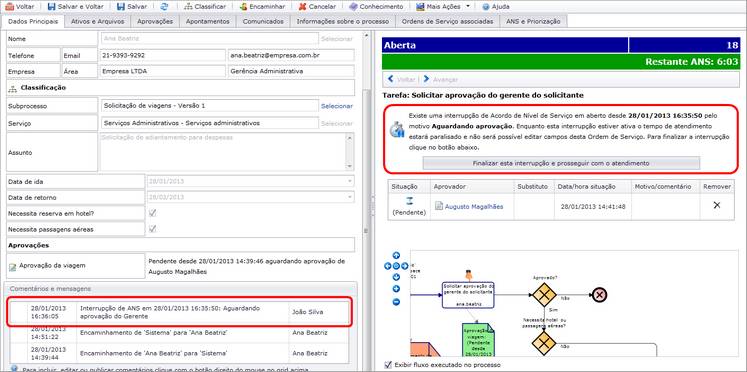Remove approver Augusto Magalhães with X
Image resolution: width=747 pixels, height=372 pixels.
coord(717,205)
